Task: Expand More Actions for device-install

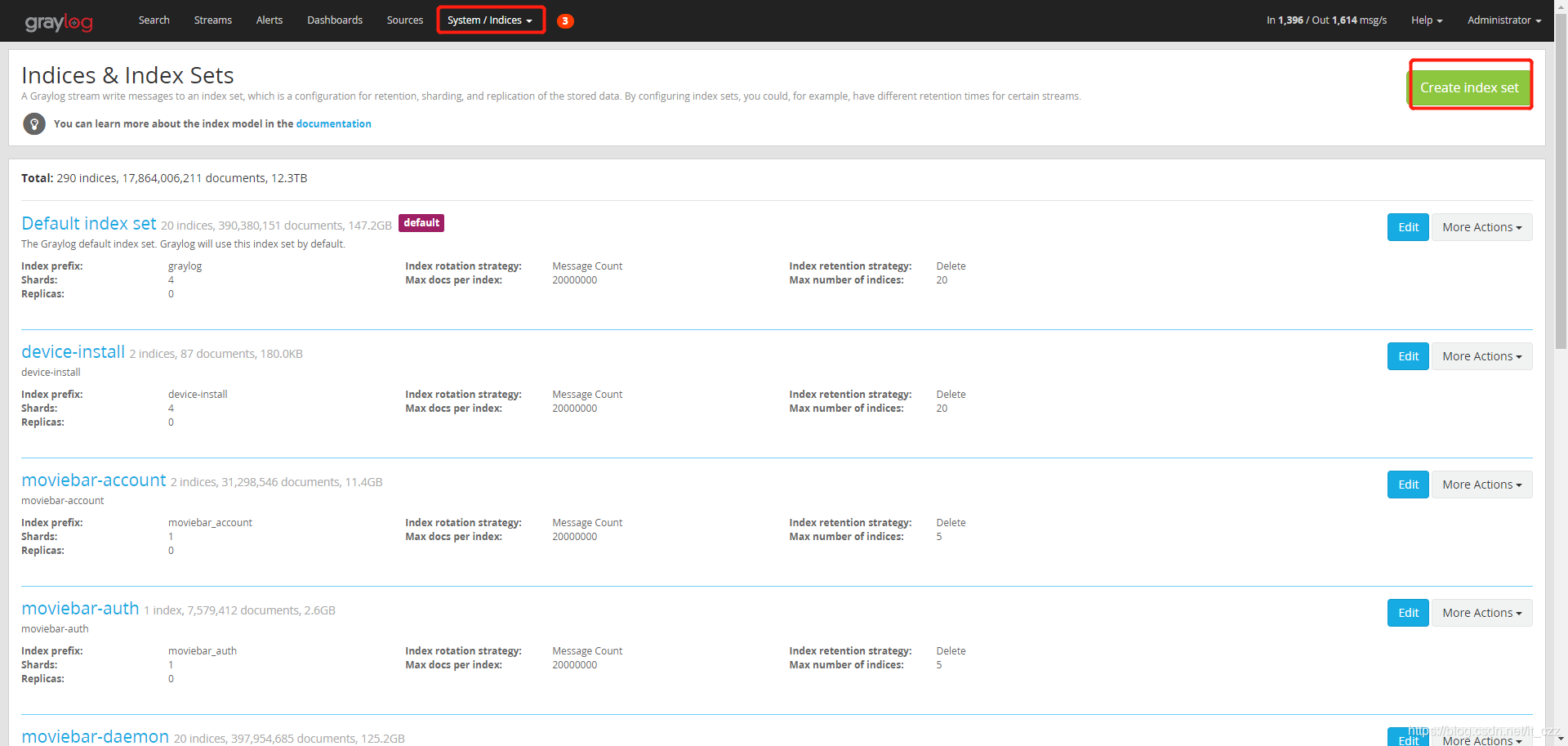Action: (1482, 356)
